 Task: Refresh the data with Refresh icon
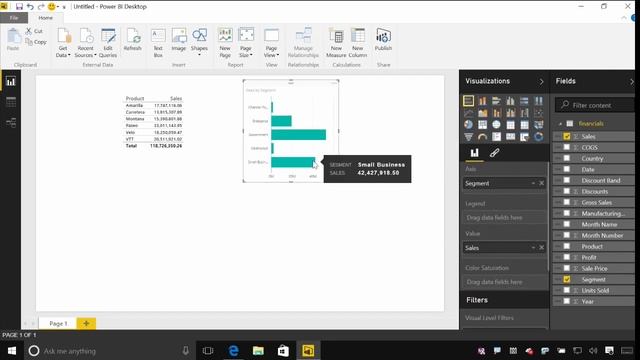pos(133,40)
